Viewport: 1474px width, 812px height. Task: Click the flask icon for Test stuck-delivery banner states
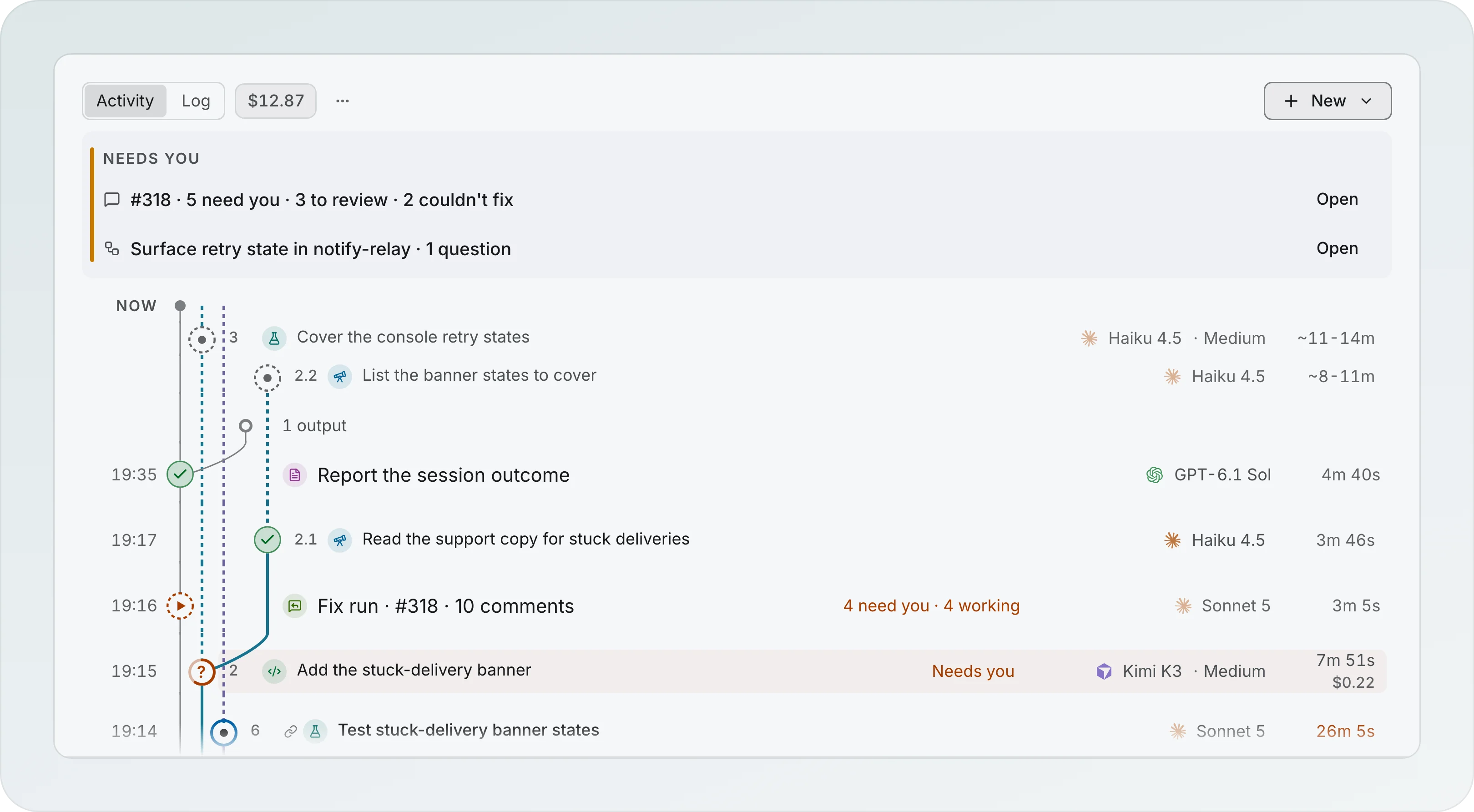pyautogui.click(x=315, y=731)
